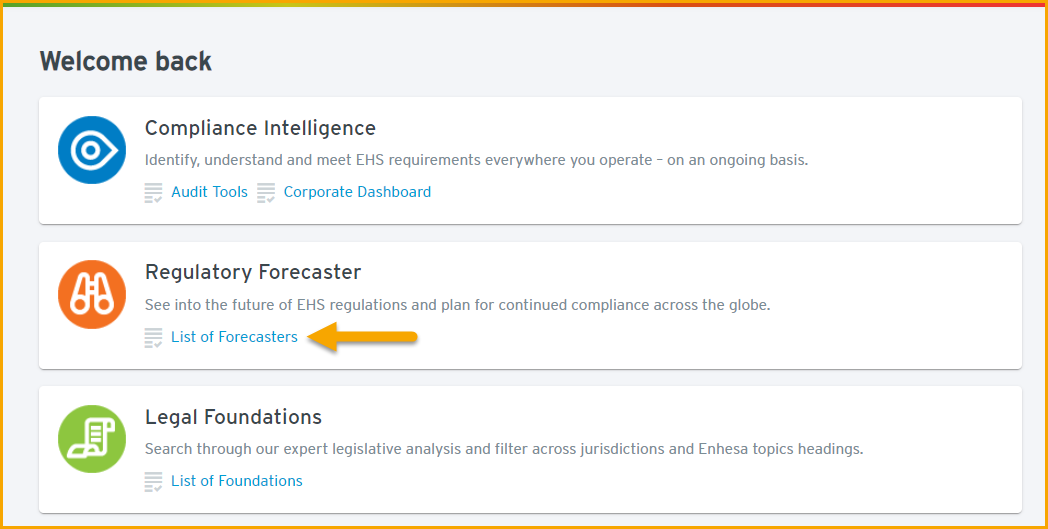Screen dimensions: 1048x529
Task: Click the description about meeting EHS requirements
Action: 477,161
